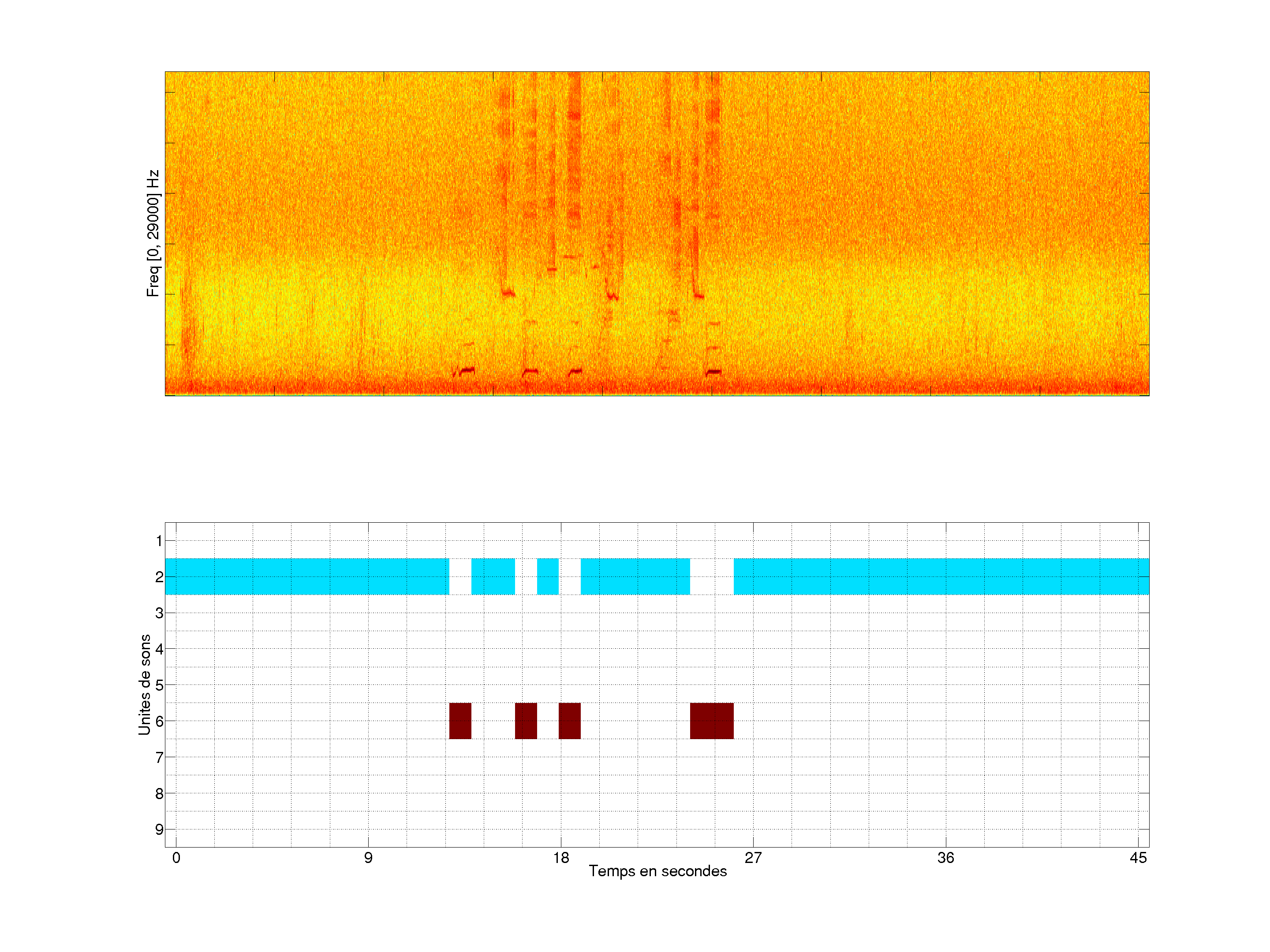
Task: Click the widest white gap in the cyan row
Action: click(x=711, y=576)
